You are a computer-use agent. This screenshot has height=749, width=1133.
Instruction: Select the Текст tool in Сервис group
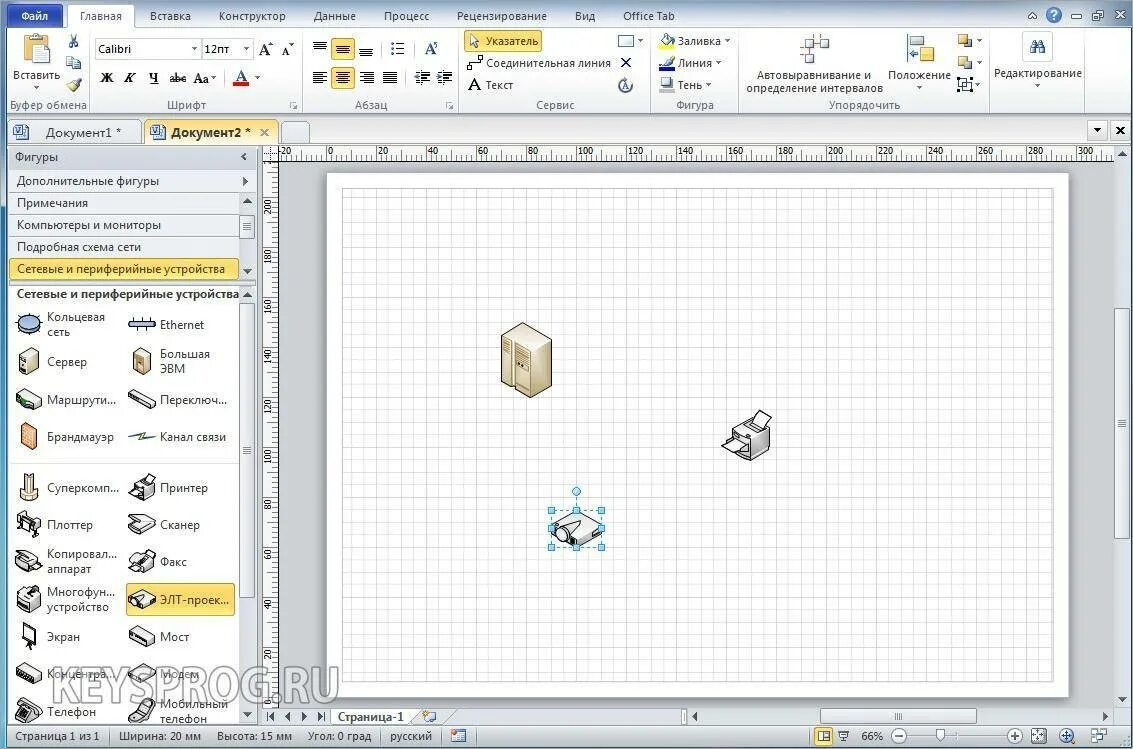[496, 85]
